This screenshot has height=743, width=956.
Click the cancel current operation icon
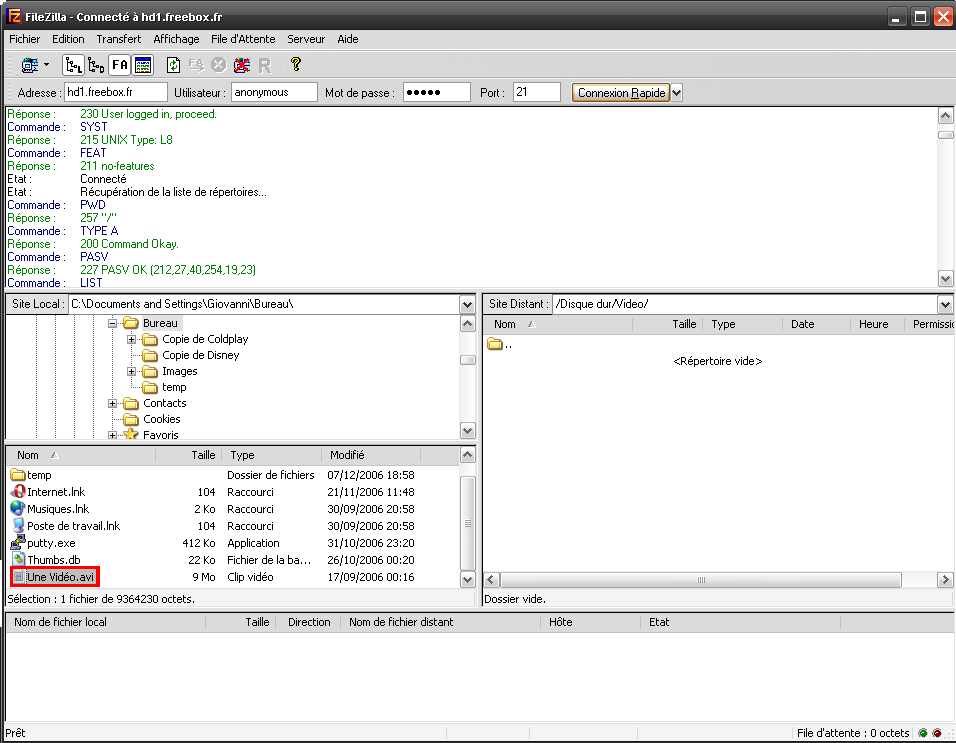218,65
